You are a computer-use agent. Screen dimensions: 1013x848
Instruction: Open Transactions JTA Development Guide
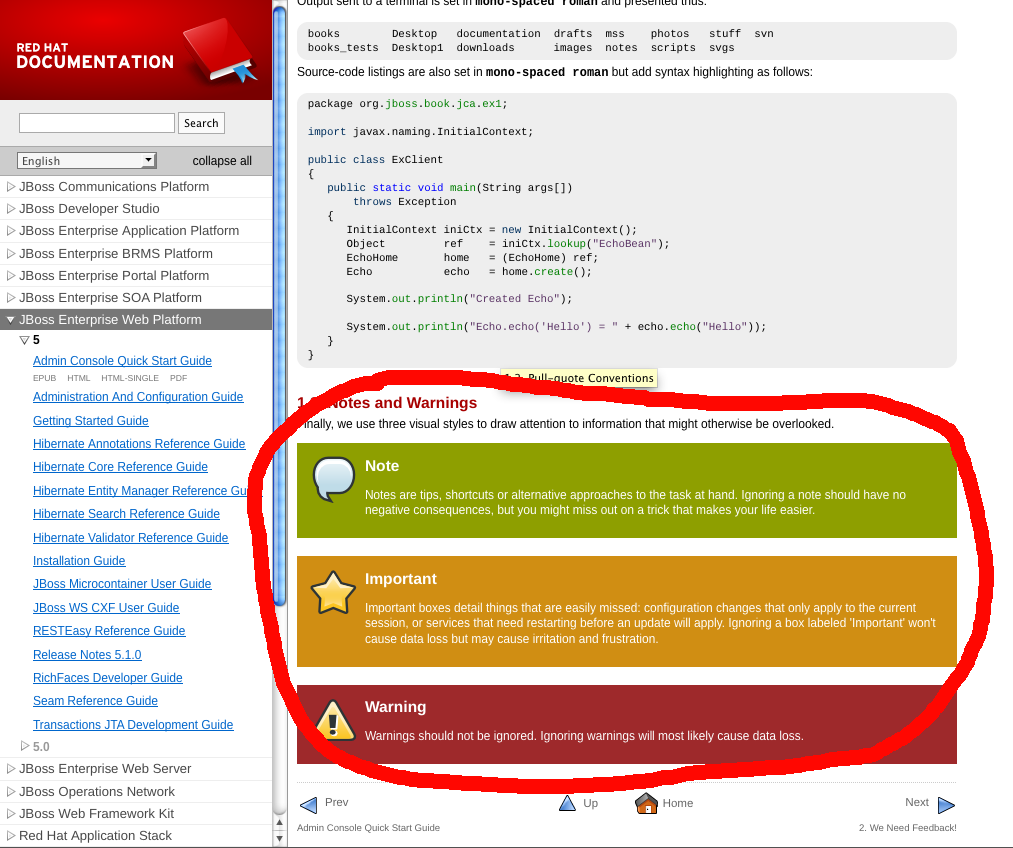point(133,725)
